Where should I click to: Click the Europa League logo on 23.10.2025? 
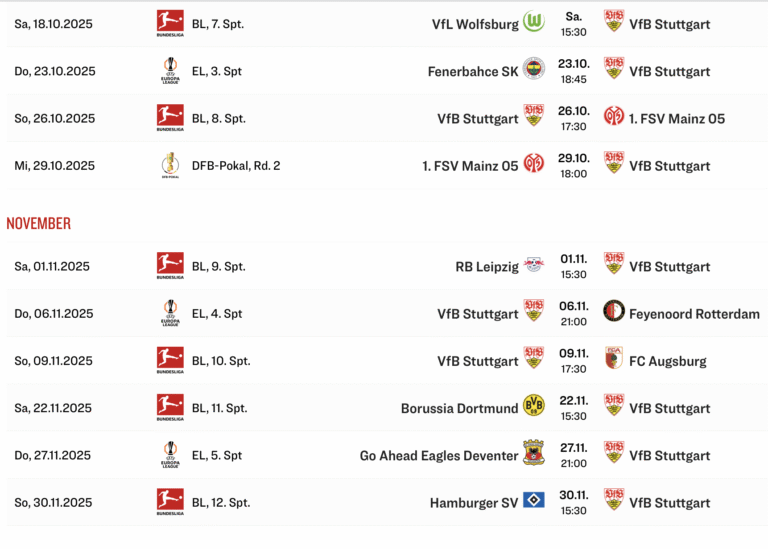coord(169,70)
